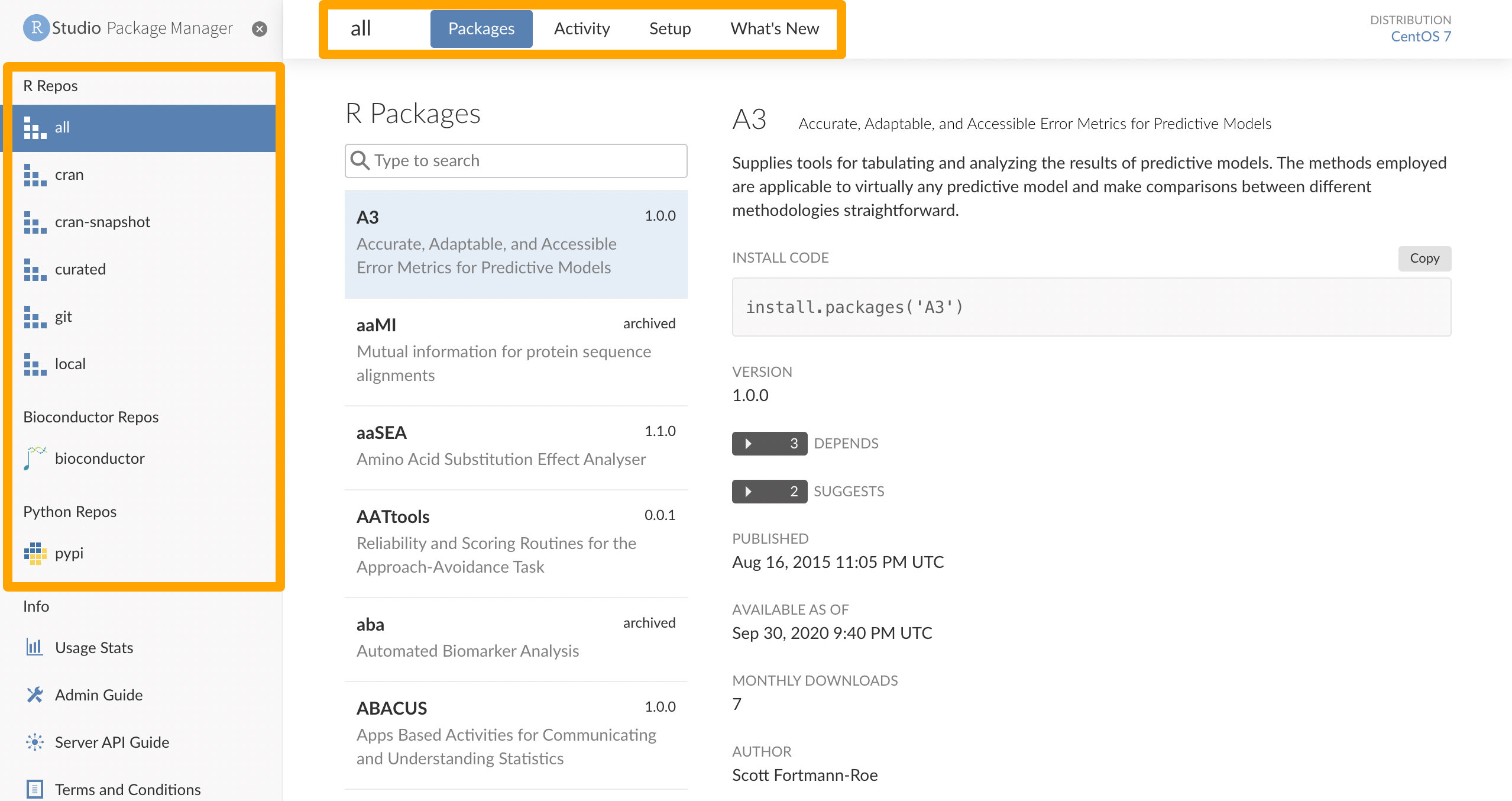The height and width of the screenshot is (801, 1512).
Task: Click the 'R Repos' section heading
Action: 50,86
